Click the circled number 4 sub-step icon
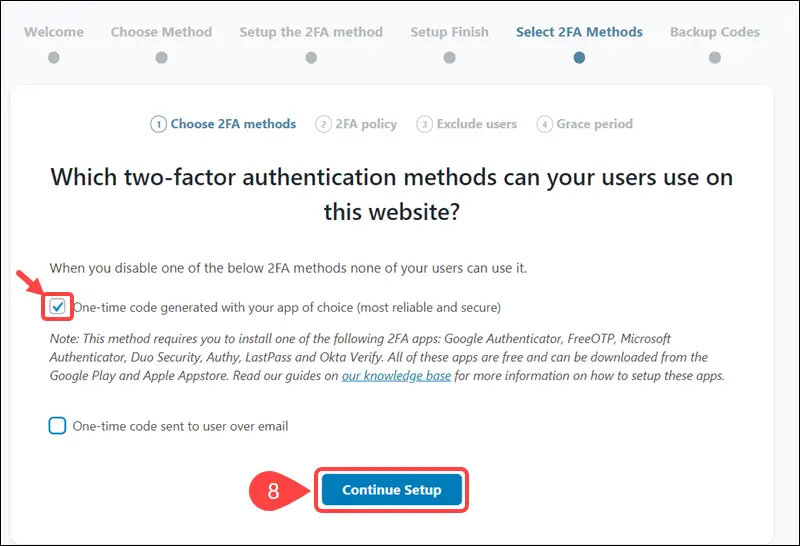 544,124
